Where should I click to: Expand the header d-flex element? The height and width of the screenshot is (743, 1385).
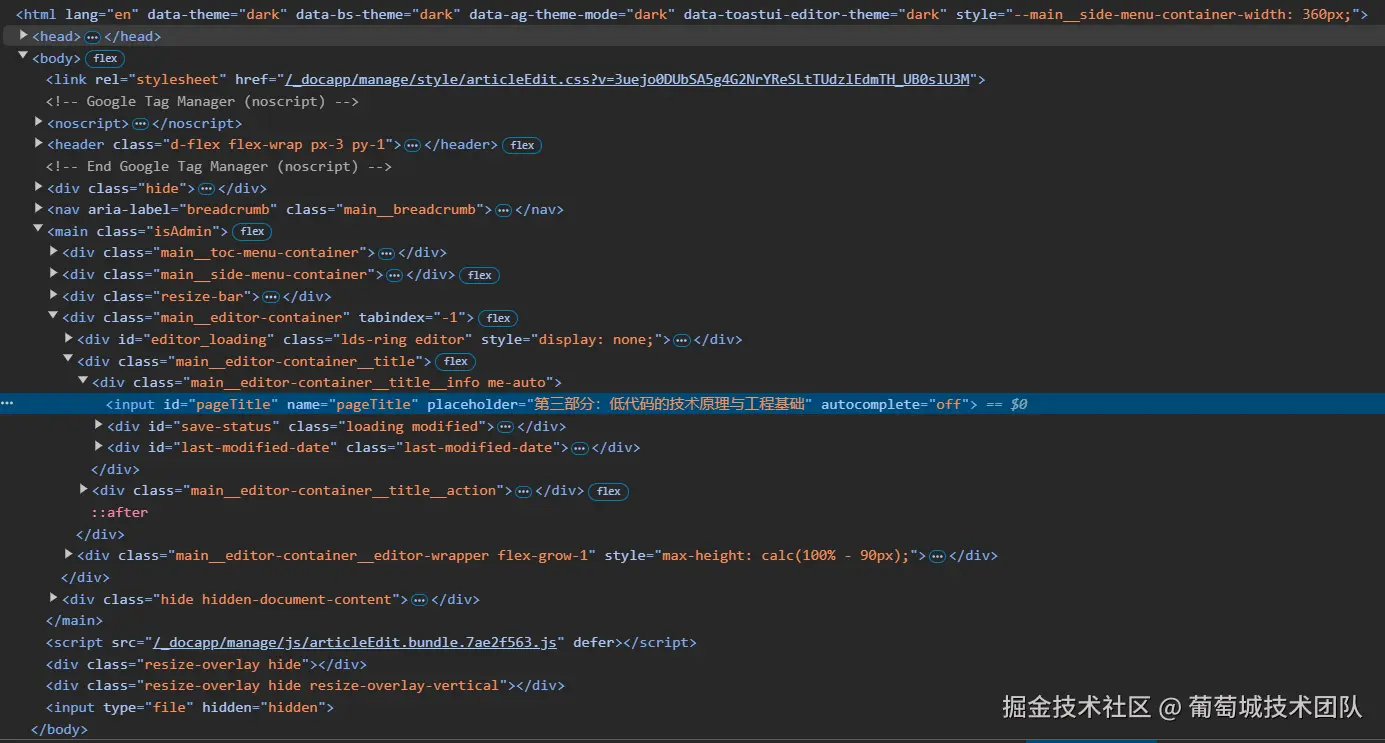point(38,145)
